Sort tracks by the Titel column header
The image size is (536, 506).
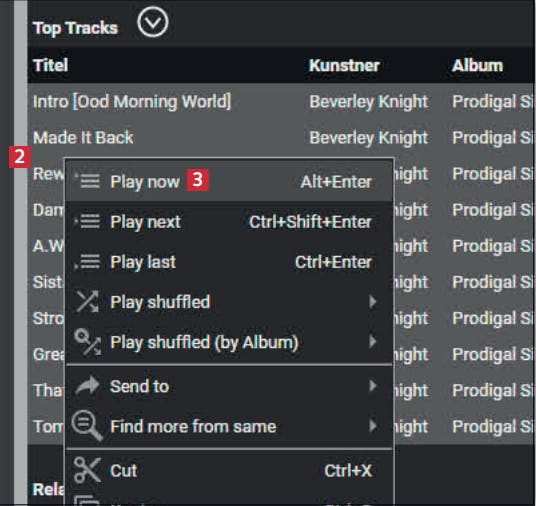[51, 65]
